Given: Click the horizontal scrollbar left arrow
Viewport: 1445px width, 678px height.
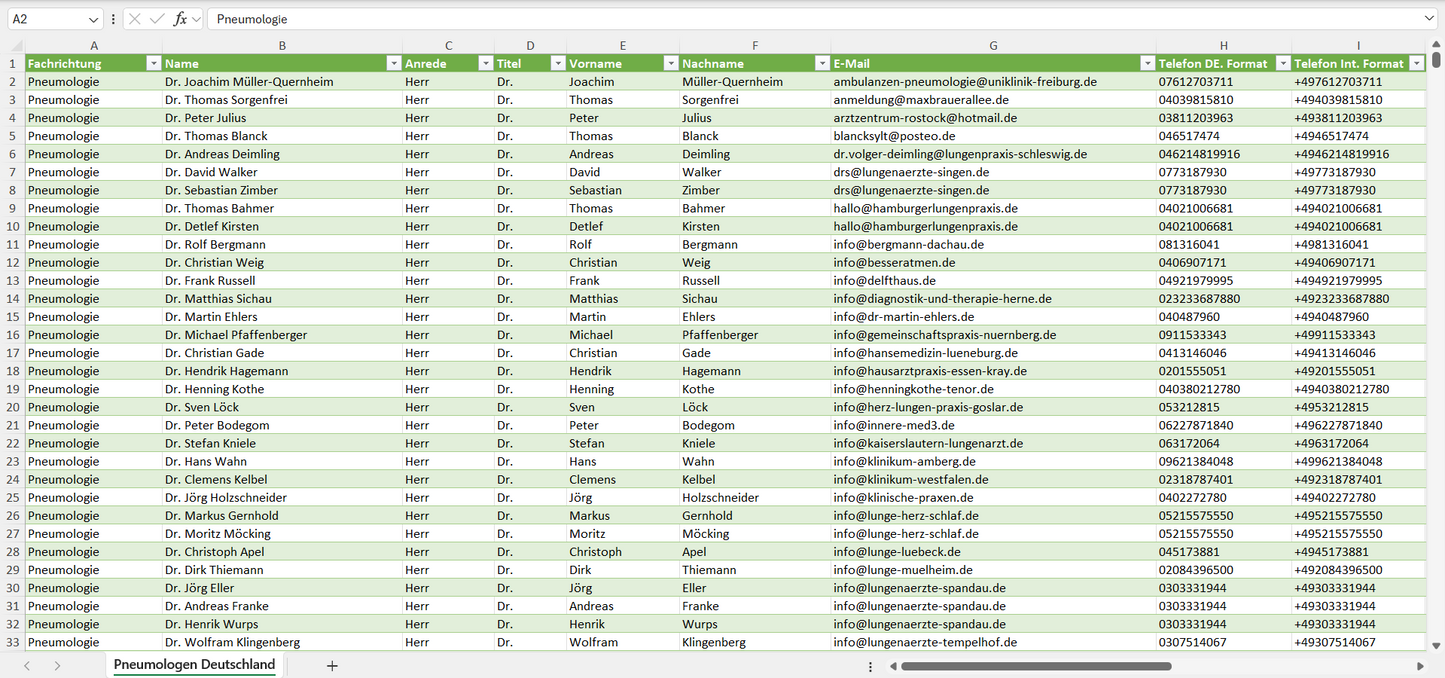Looking at the screenshot, I should click(894, 666).
